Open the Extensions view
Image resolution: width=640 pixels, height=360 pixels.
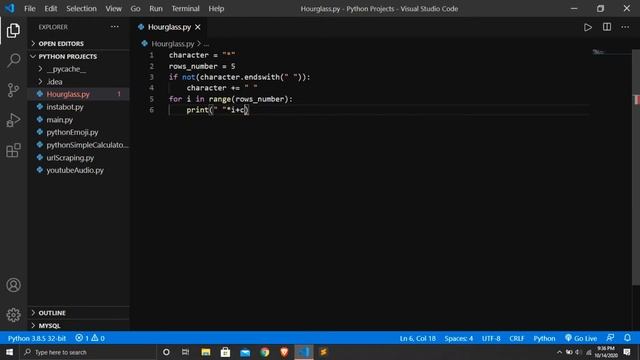(13, 150)
